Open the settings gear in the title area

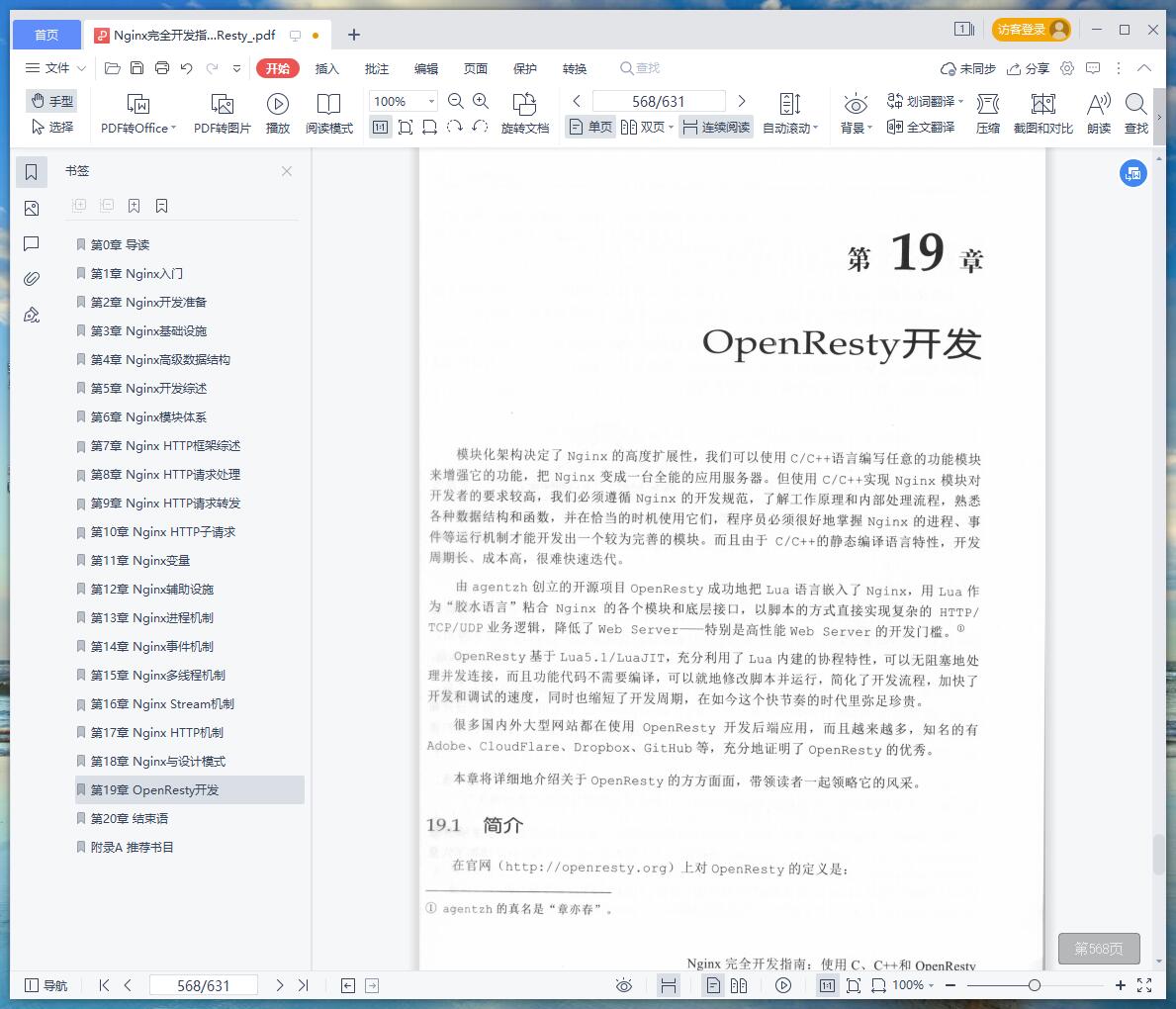(x=1067, y=68)
